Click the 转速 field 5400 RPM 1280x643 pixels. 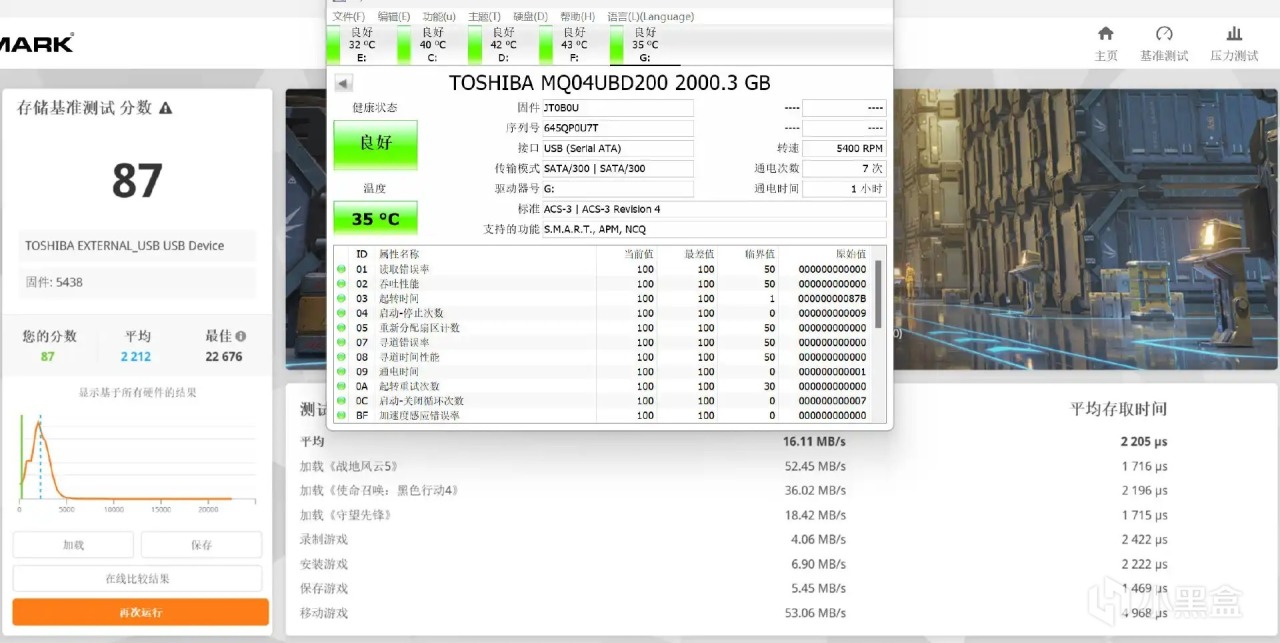[844, 148]
